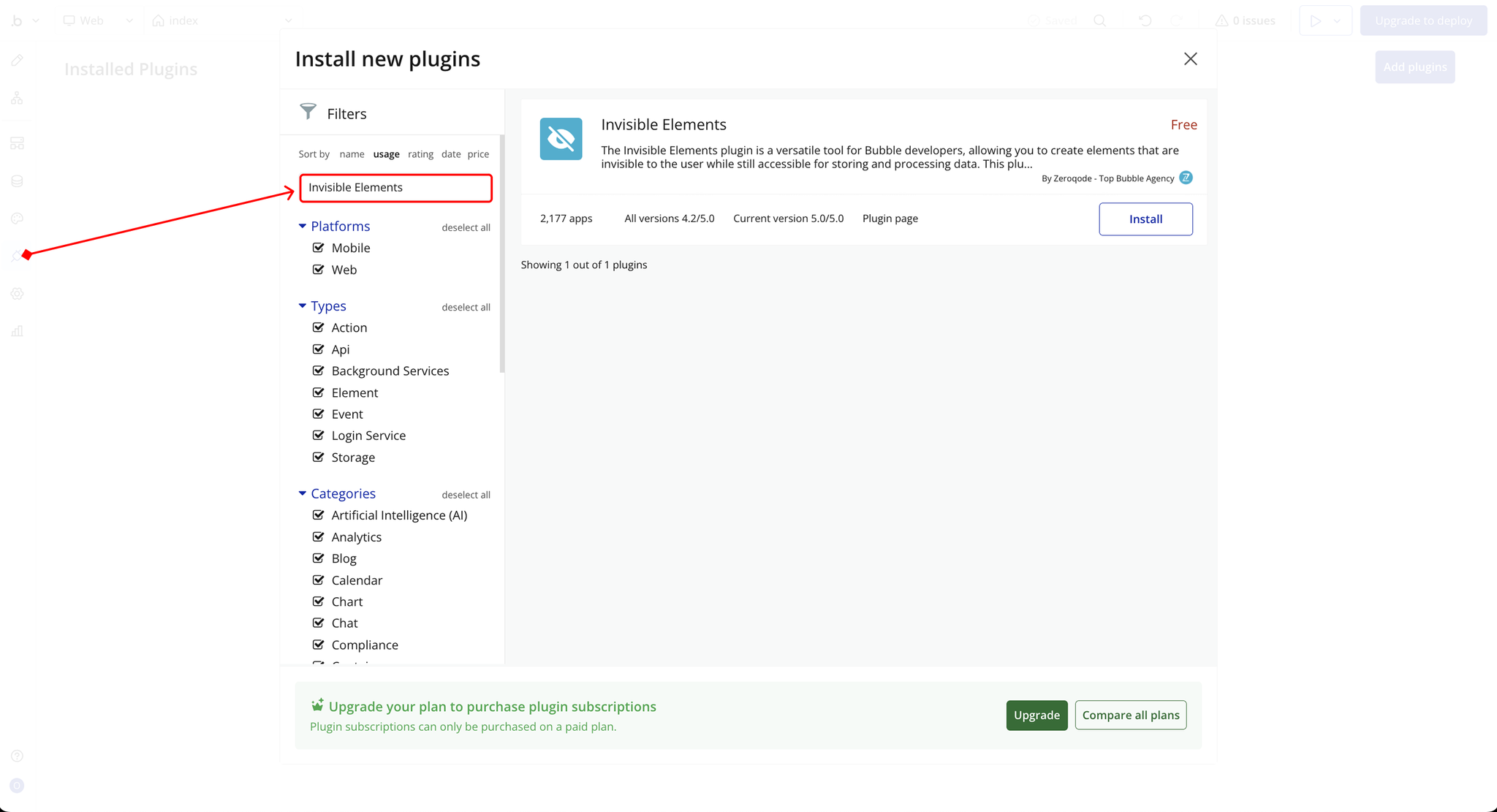Collapse the Platforms filter section
The width and height of the screenshot is (1497, 812).
[303, 227]
